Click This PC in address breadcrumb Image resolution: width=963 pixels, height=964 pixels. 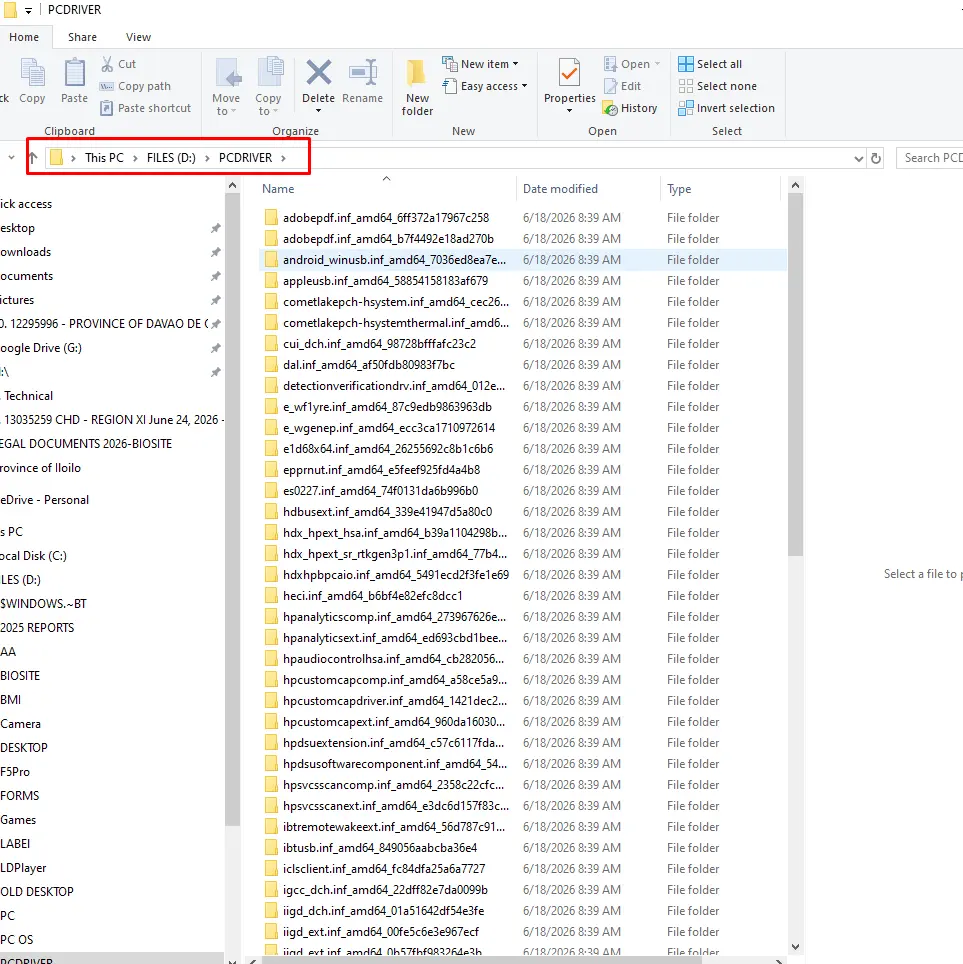point(104,158)
